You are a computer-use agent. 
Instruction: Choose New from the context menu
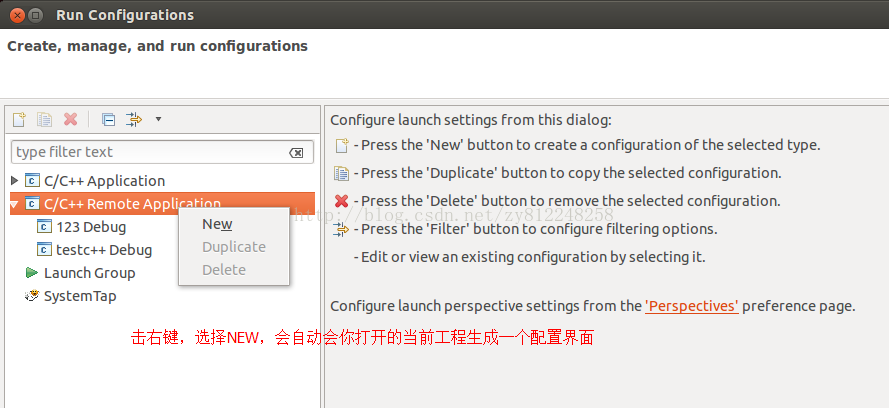pos(217,224)
